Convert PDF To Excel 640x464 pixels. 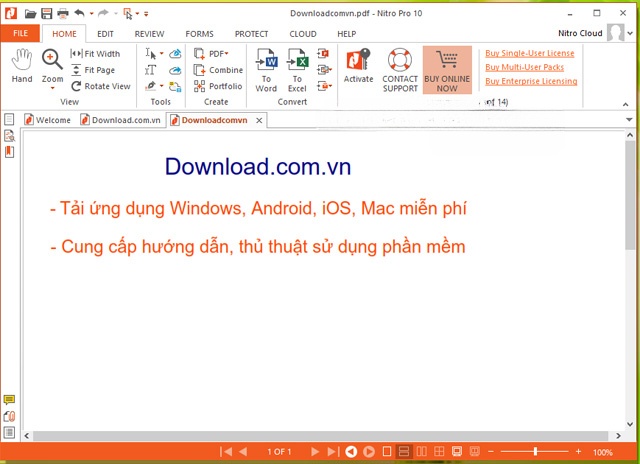(x=297, y=70)
